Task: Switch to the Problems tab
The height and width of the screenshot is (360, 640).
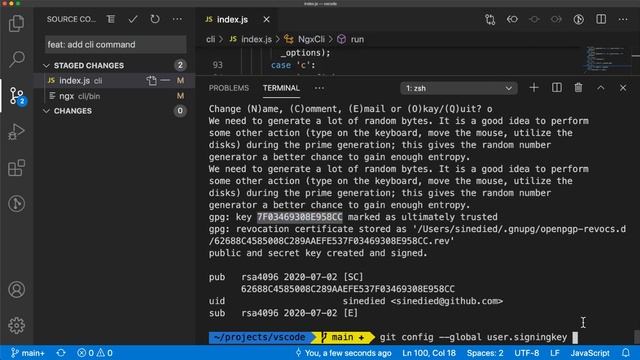Action: point(229,88)
